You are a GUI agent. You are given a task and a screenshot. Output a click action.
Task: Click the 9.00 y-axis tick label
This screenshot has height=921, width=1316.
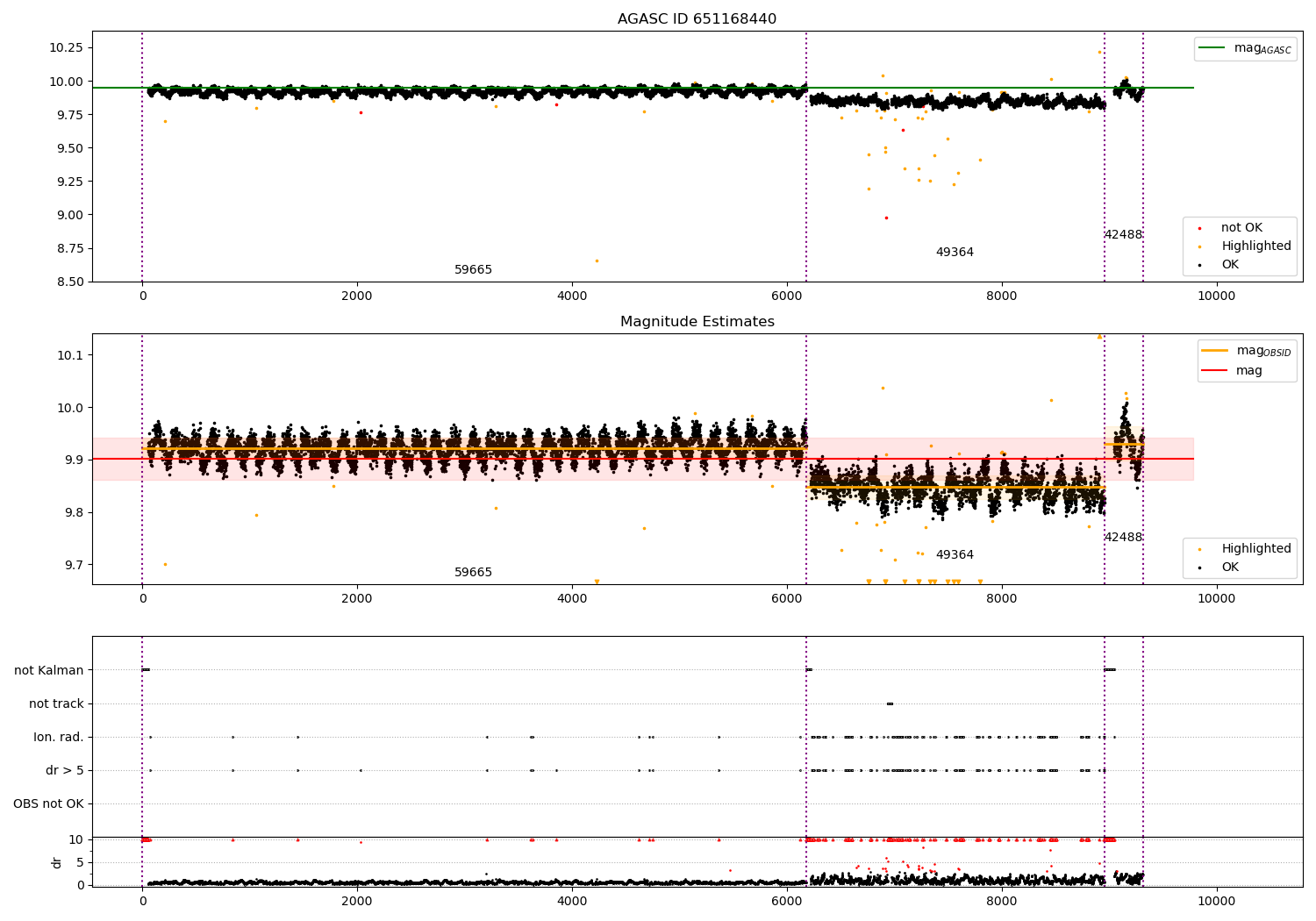pos(69,215)
